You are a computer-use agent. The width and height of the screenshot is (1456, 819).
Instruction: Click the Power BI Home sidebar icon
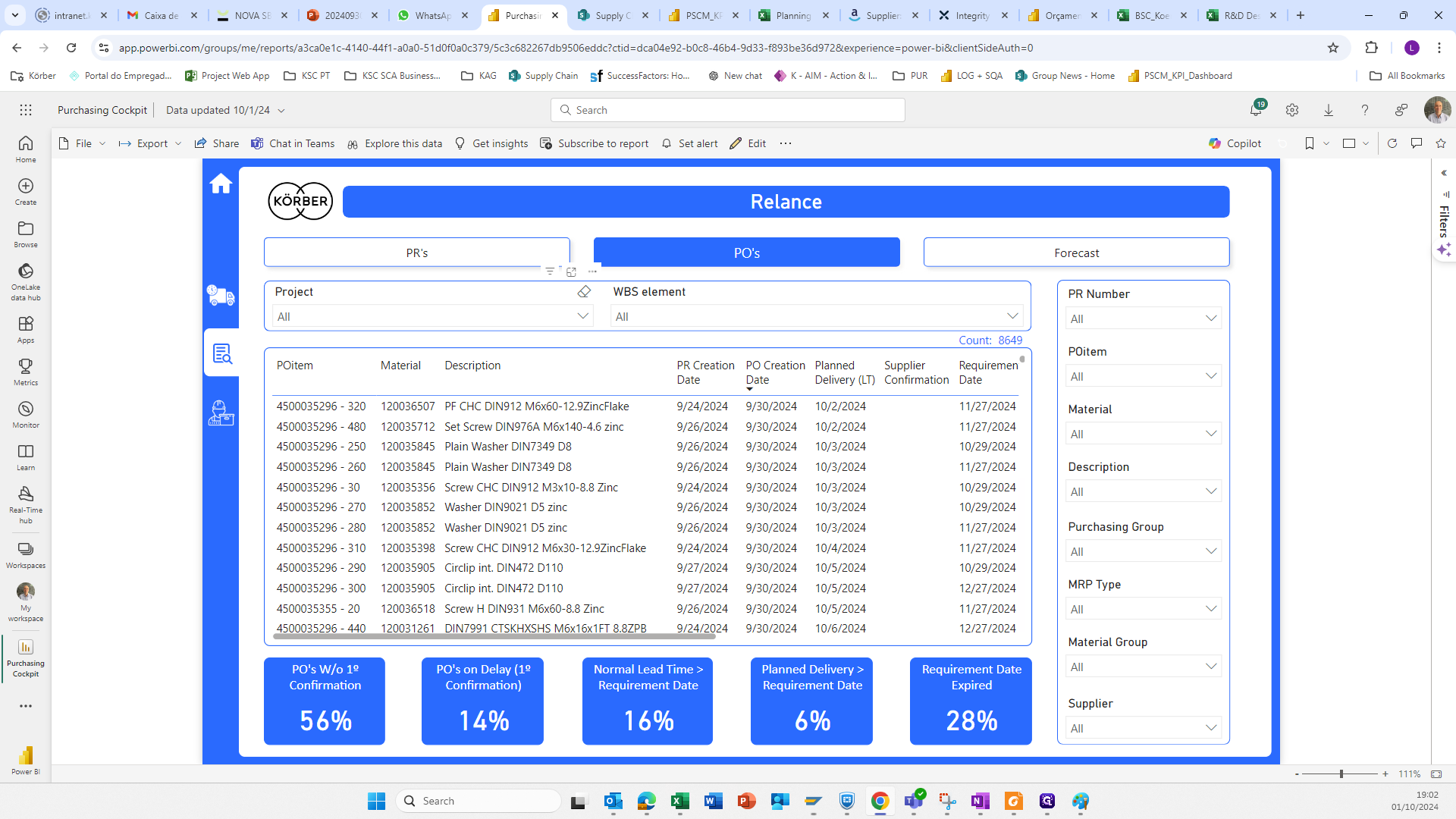tap(26, 149)
